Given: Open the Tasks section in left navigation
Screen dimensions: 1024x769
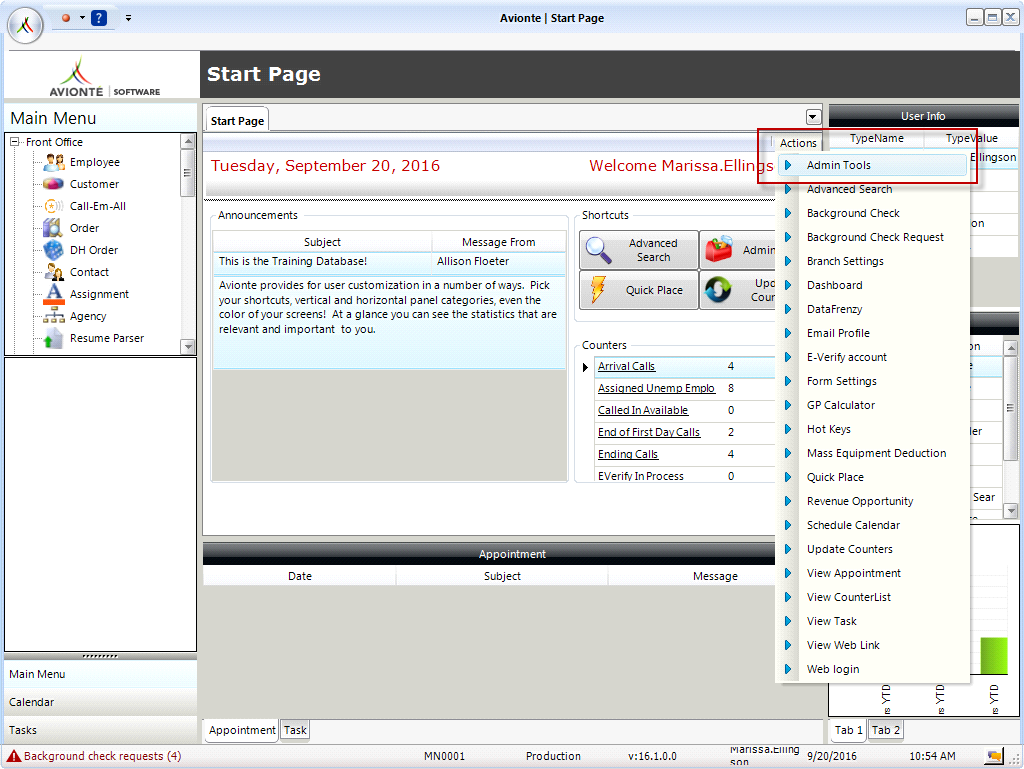Looking at the screenshot, I should click(x=100, y=730).
